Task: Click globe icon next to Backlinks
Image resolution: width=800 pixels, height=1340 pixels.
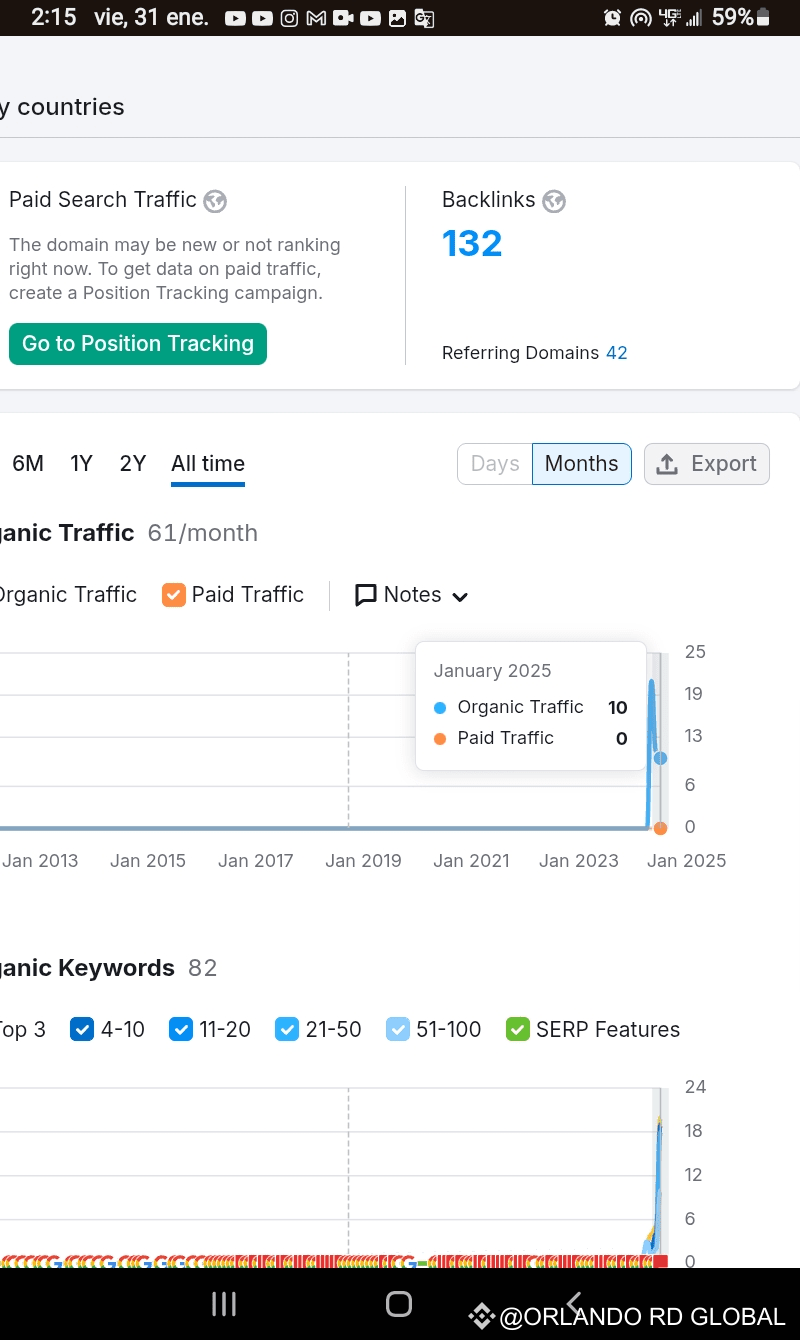Action: coord(554,201)
